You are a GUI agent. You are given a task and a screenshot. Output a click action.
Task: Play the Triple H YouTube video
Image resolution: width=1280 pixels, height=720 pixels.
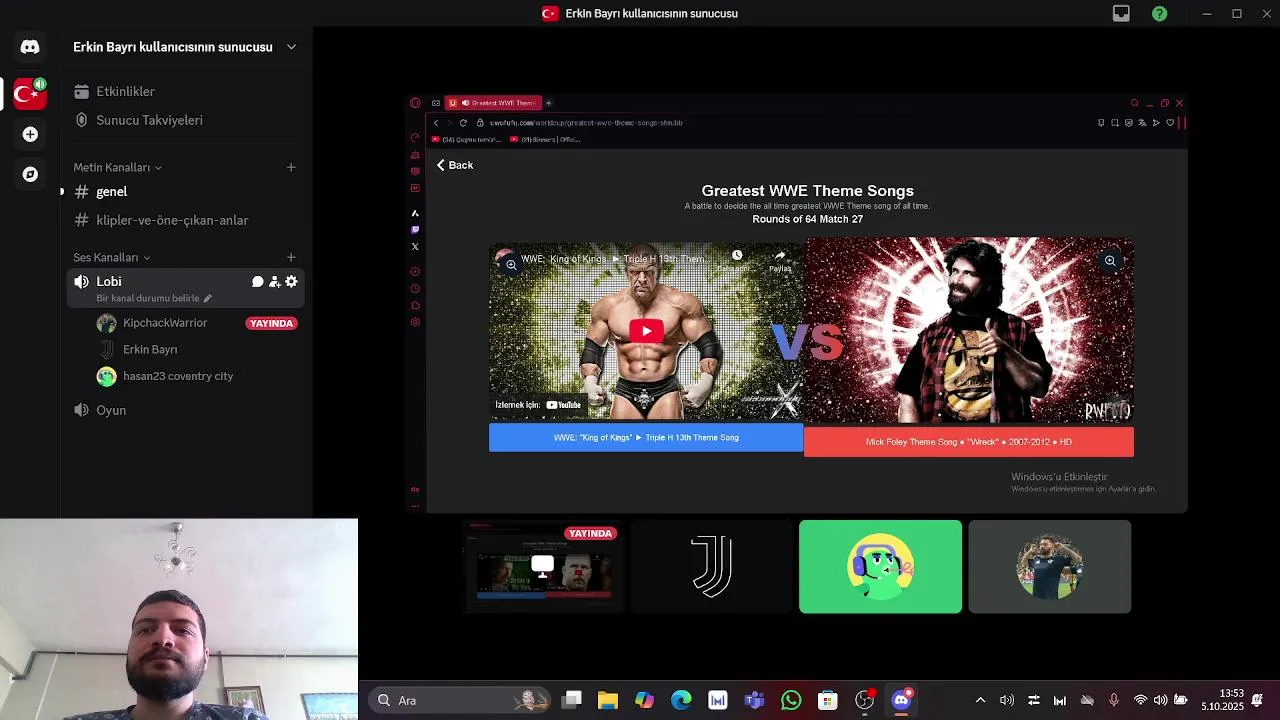click(x=646, y=331)
